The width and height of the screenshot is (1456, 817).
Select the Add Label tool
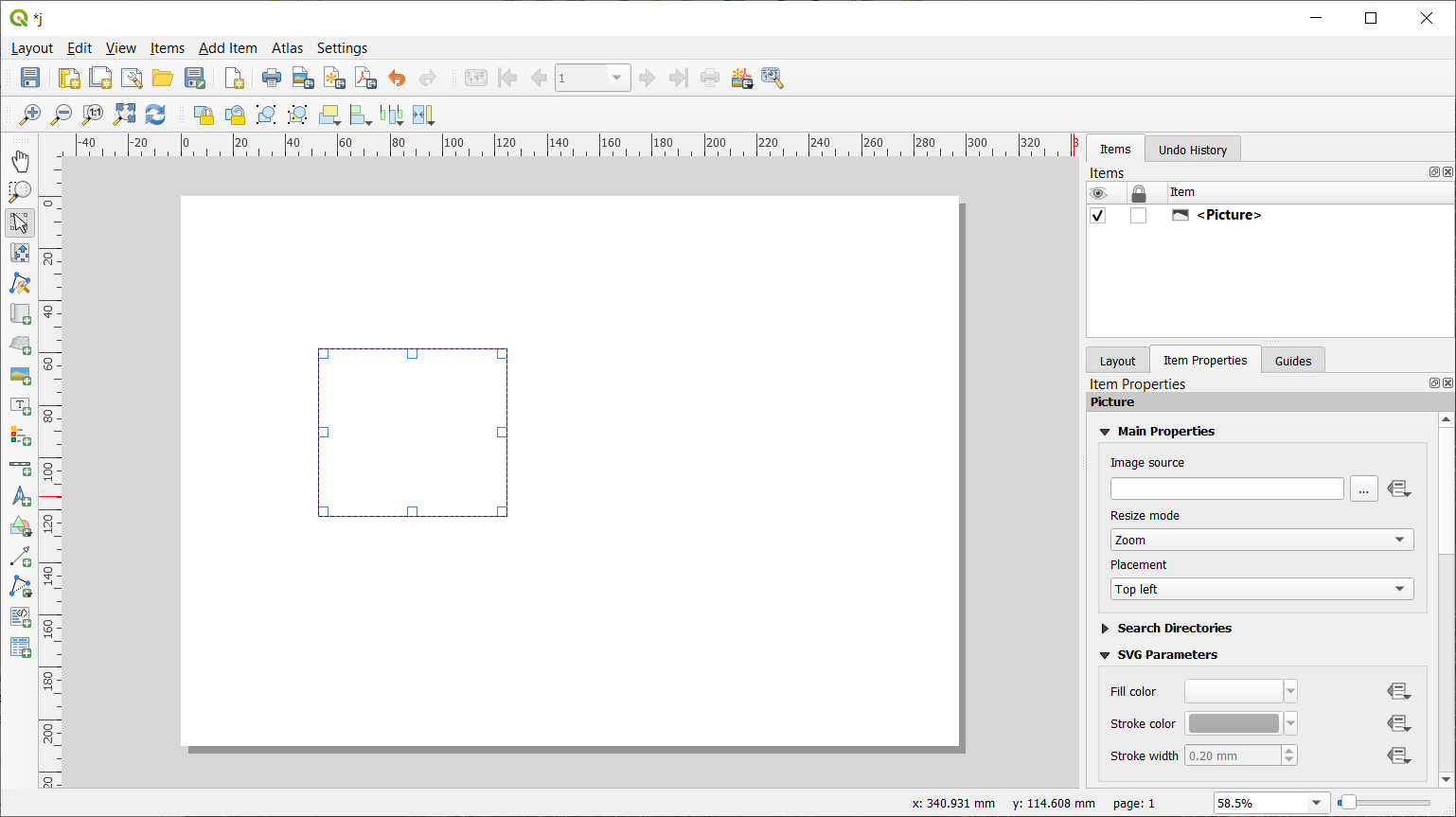(20, 406)
